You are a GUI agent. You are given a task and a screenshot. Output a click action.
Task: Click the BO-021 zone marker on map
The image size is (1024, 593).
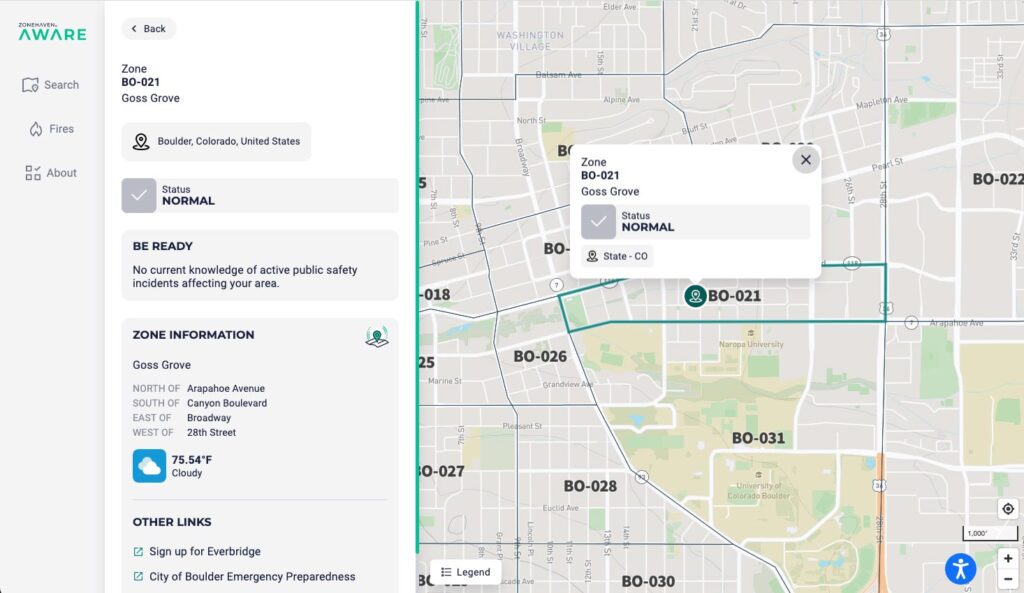coord(696,296)
